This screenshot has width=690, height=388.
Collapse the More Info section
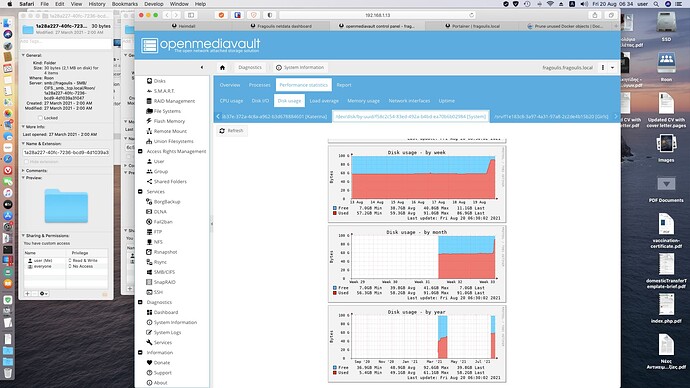23,127
